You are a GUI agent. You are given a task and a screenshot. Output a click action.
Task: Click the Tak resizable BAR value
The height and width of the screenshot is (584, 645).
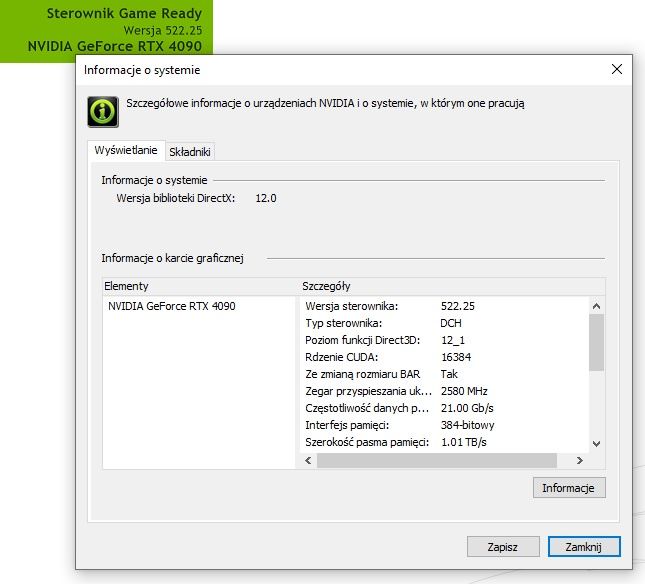(449, 374)
